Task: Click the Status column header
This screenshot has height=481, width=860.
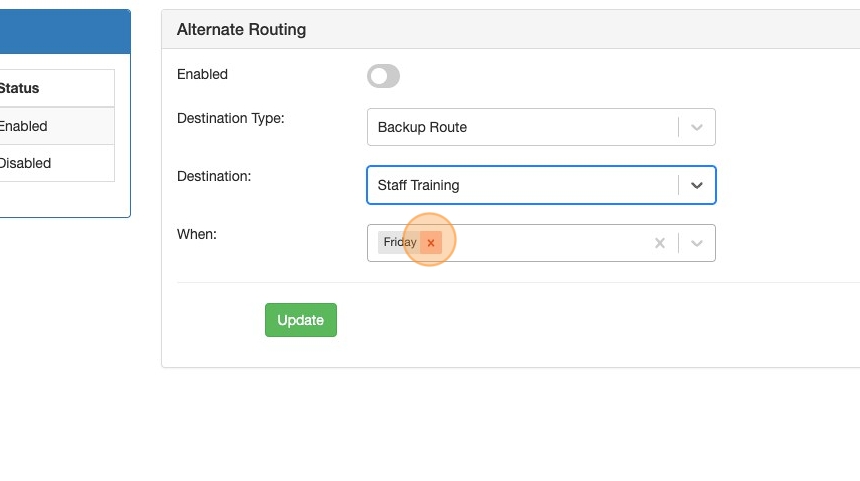Action: click(x=19, y=88)
